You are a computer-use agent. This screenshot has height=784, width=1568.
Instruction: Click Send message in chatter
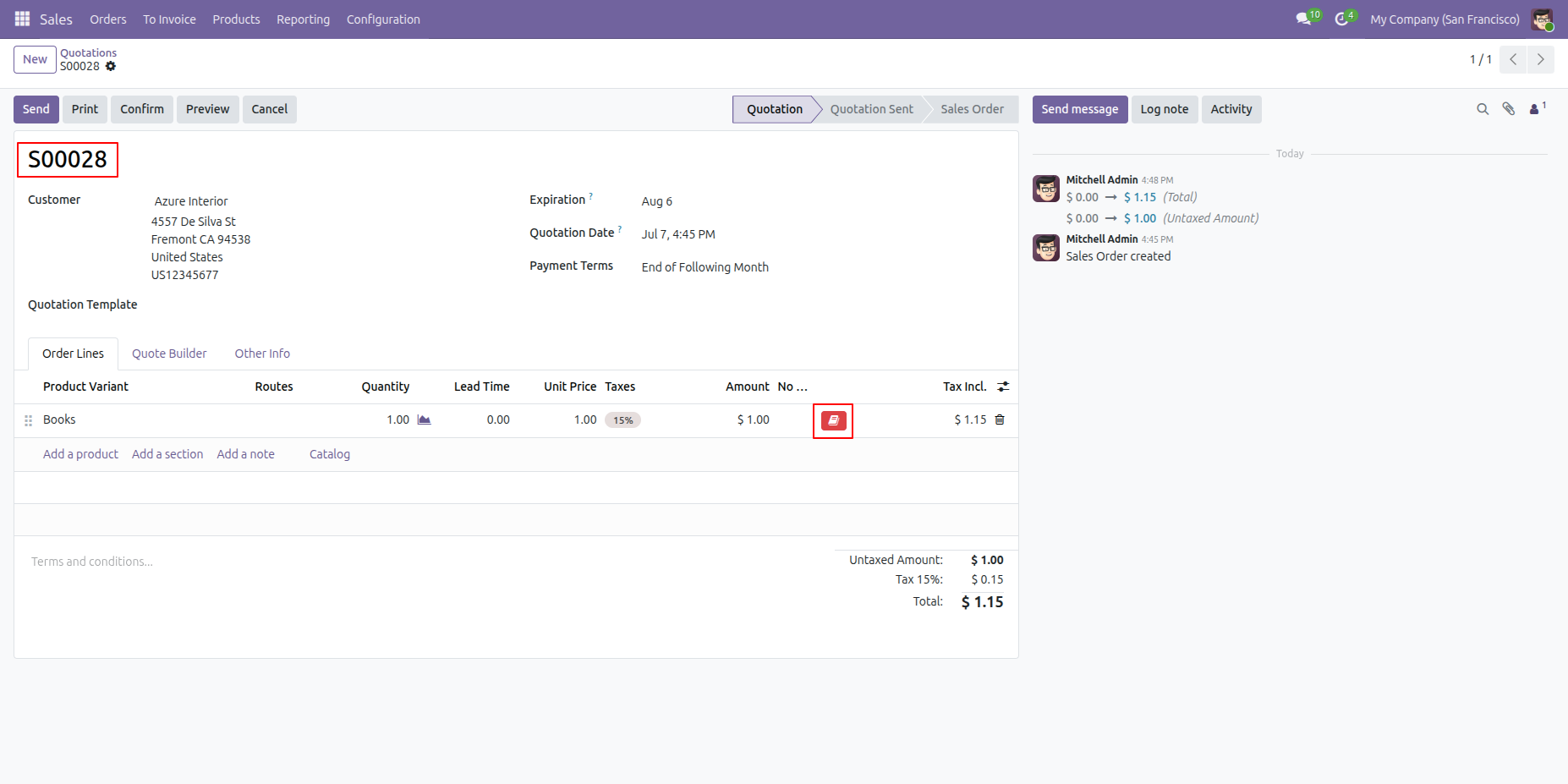click(x=1080, y=109)
